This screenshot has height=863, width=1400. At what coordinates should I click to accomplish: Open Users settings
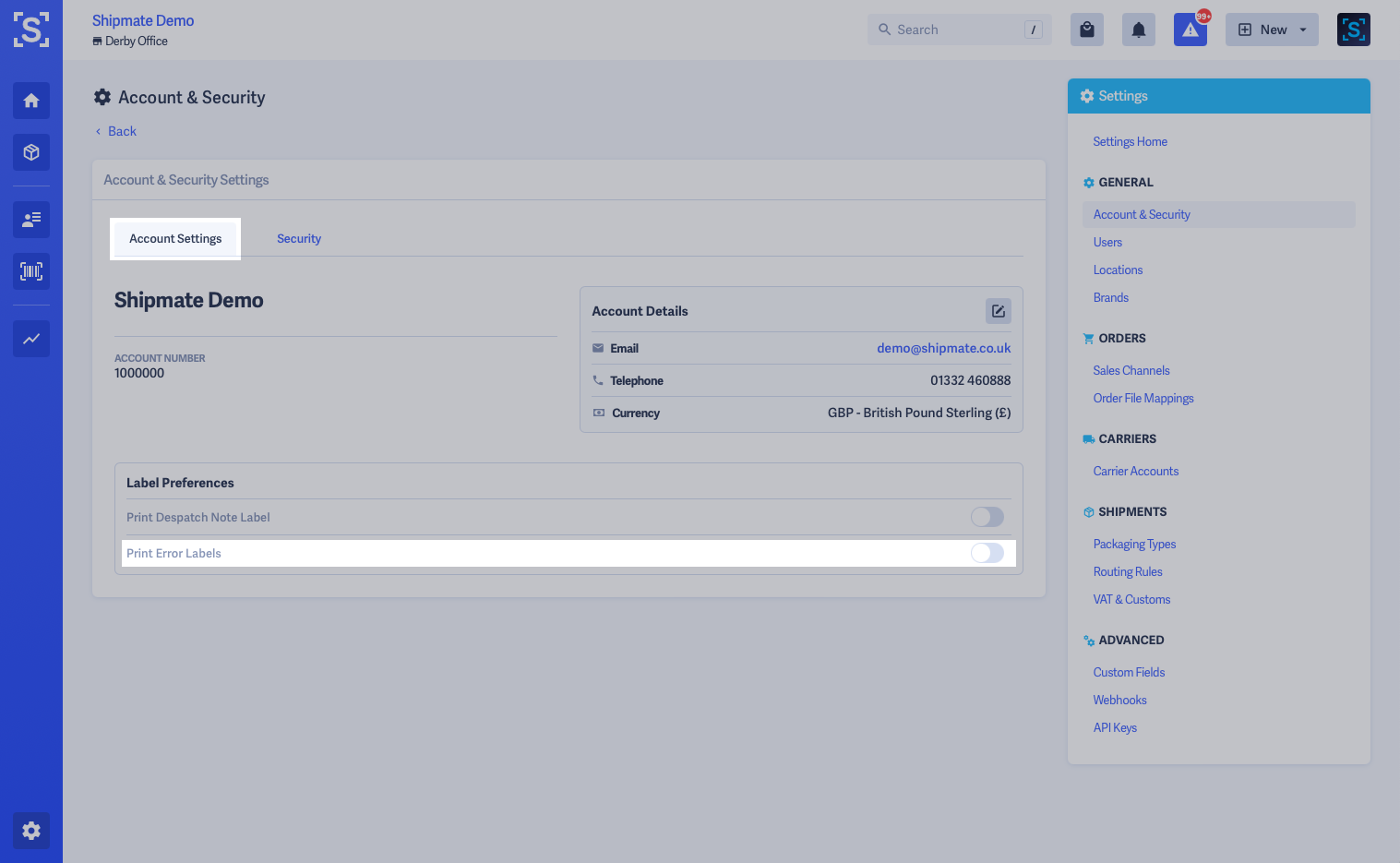point(1107,242)
